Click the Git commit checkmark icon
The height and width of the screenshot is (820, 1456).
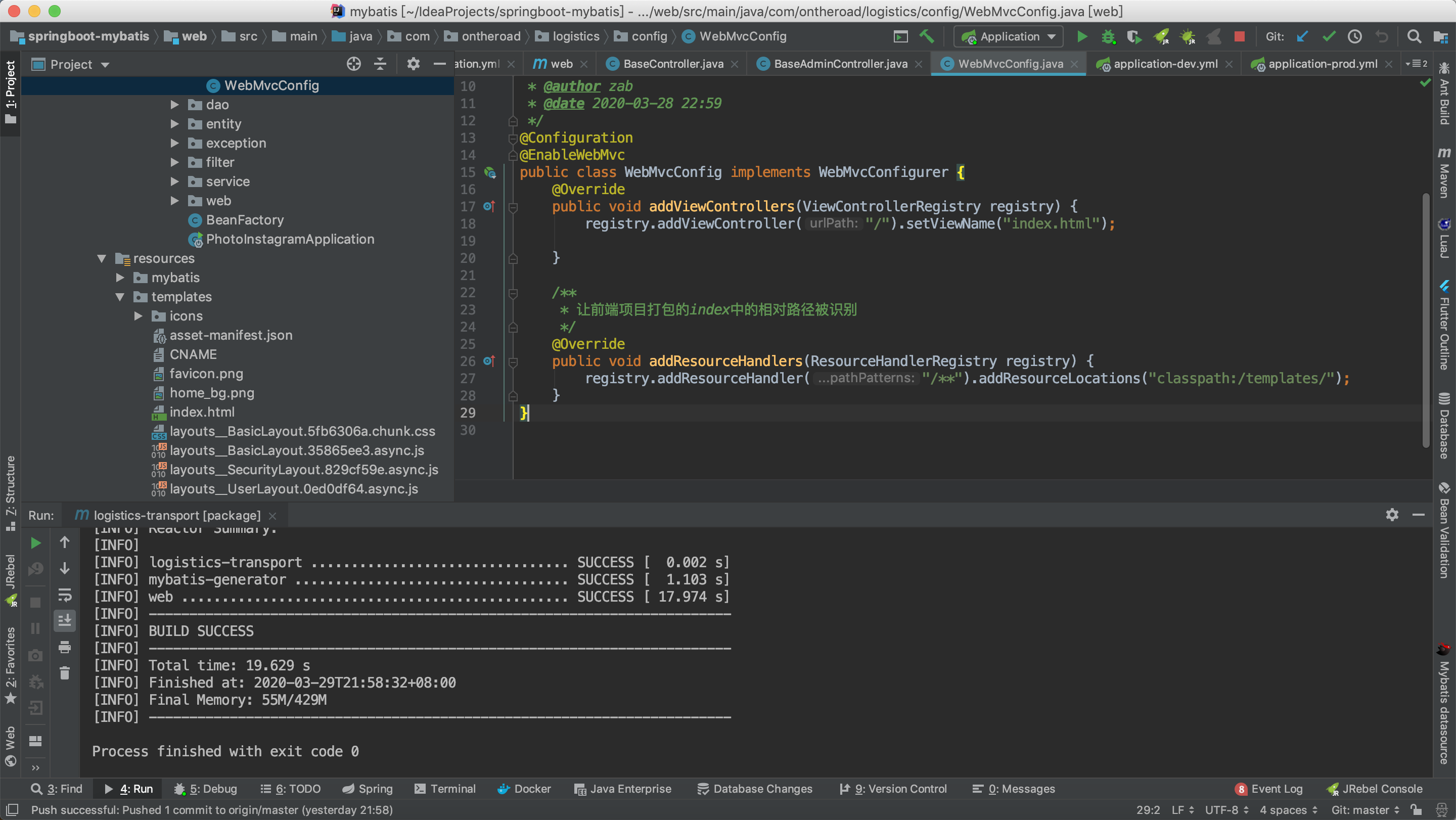[1329, 37]
